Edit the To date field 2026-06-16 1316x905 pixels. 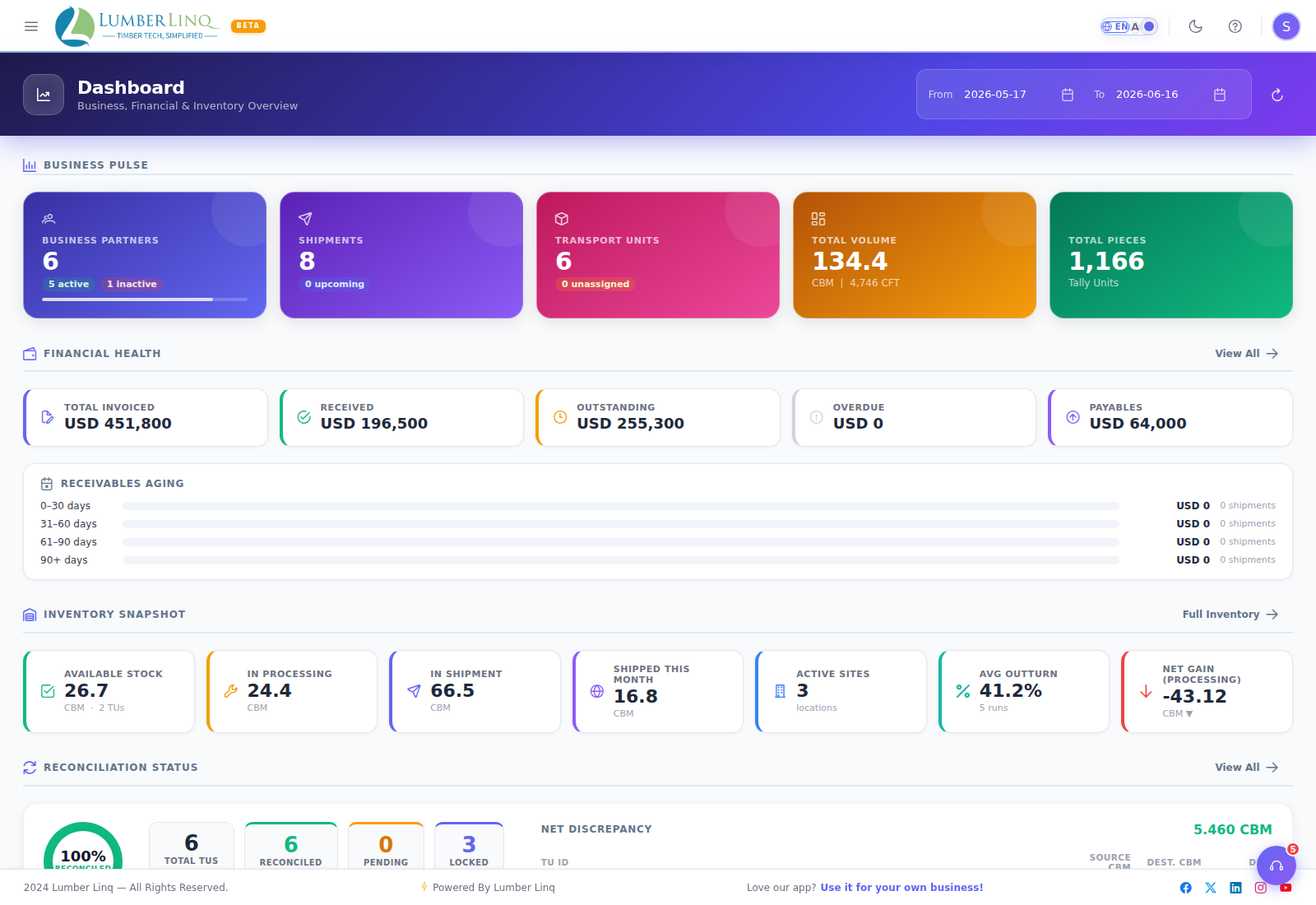click(1147, 95)
